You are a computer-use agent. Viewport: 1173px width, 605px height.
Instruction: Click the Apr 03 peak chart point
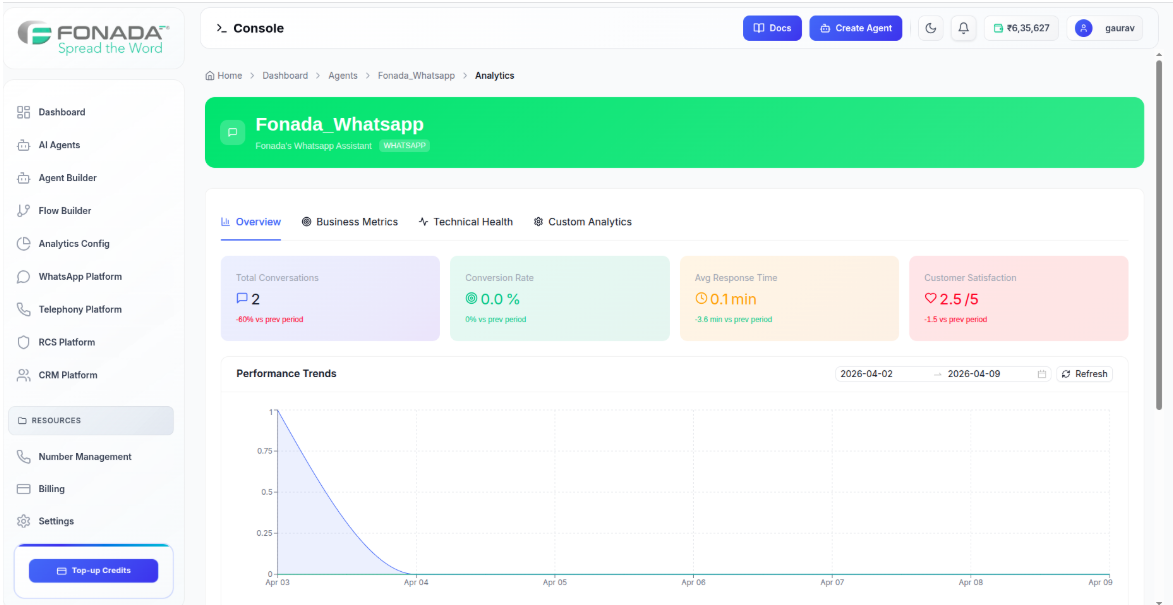point(278,411)
